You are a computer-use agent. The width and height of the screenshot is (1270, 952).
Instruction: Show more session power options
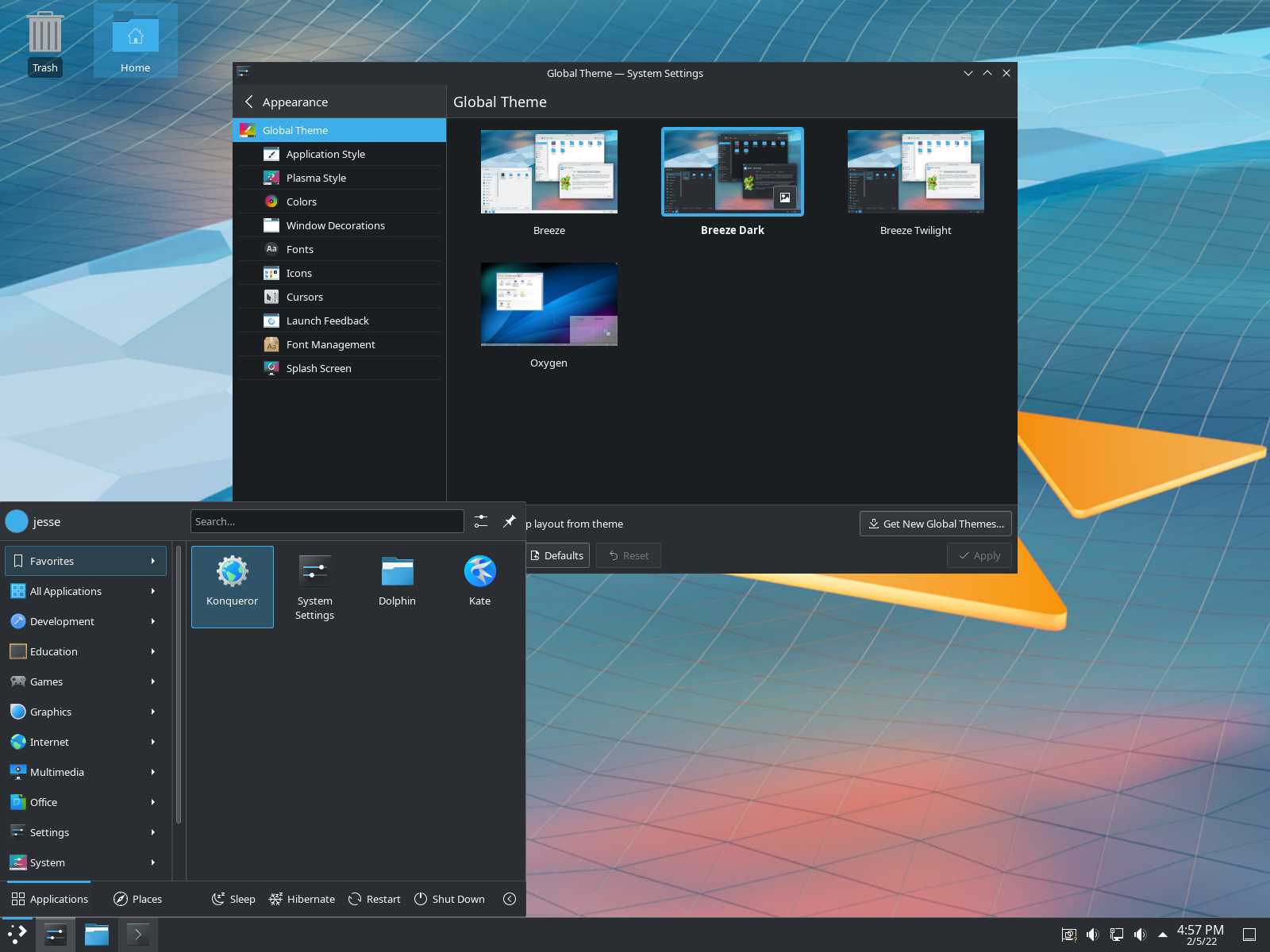click(510, 899)
